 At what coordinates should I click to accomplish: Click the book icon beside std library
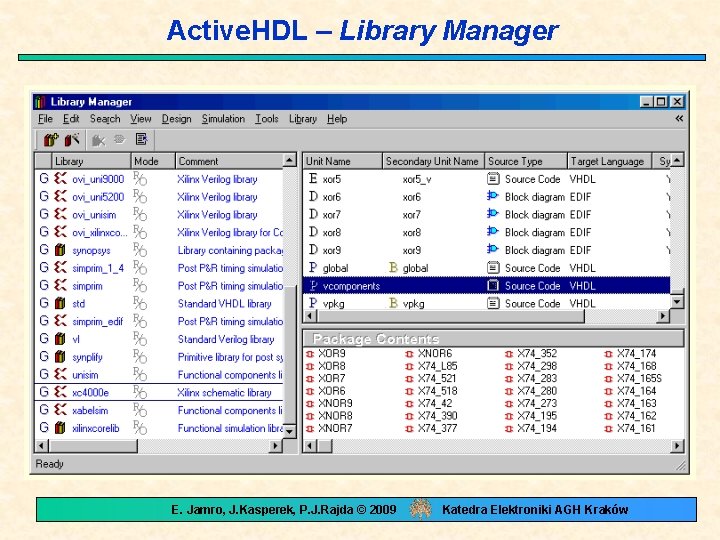[x=60, y=304]
